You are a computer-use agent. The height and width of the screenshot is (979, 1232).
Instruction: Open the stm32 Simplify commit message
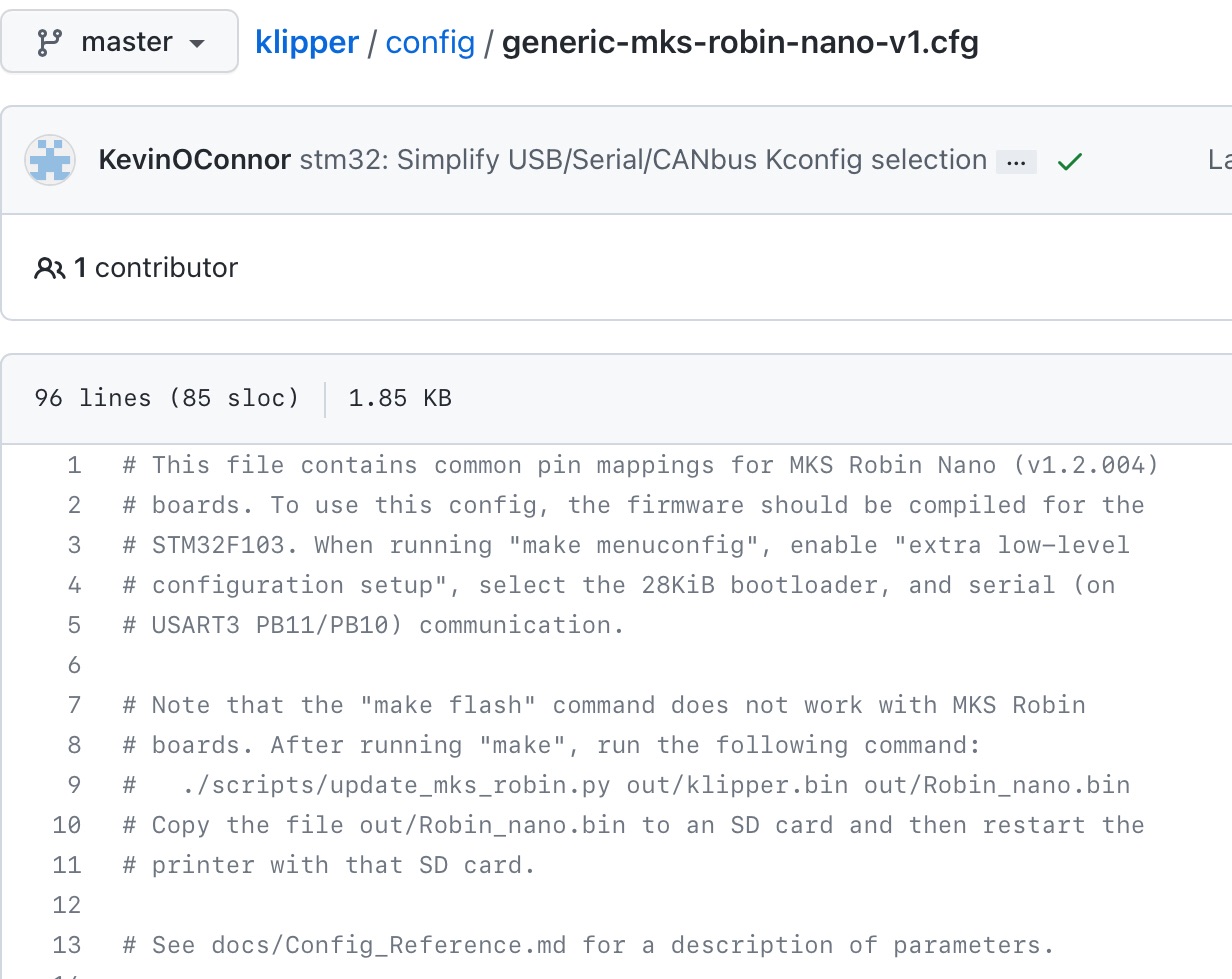(x=643, y=160)
